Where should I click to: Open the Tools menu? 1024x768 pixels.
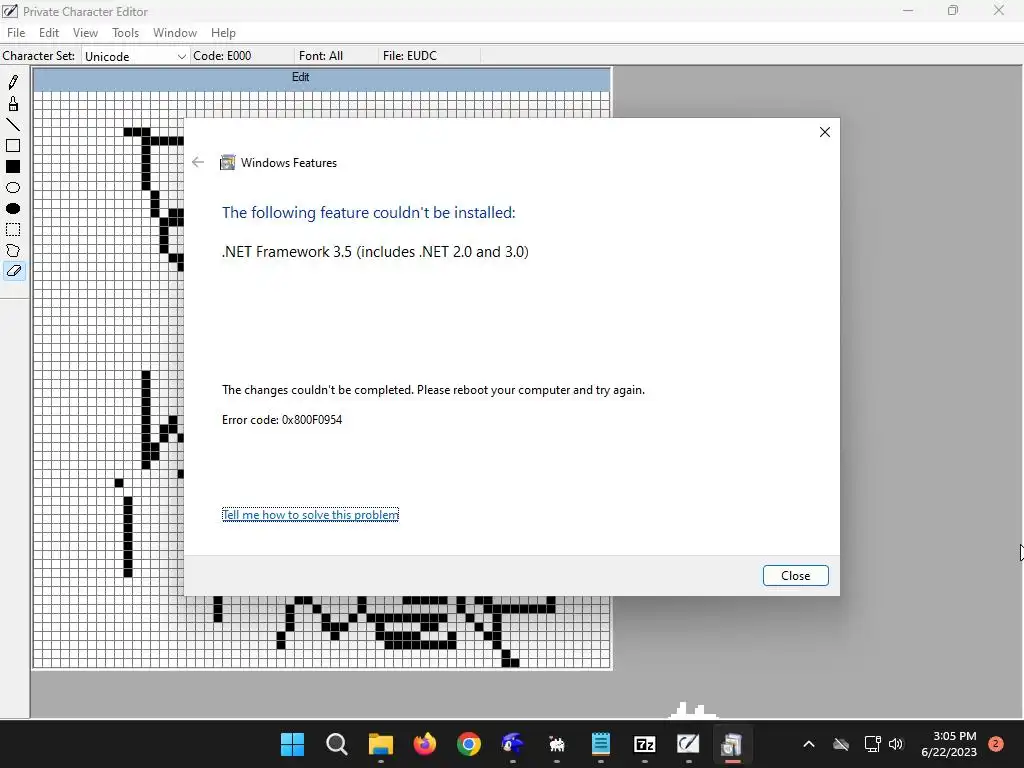pyautogui.click(x=125, y=33)
